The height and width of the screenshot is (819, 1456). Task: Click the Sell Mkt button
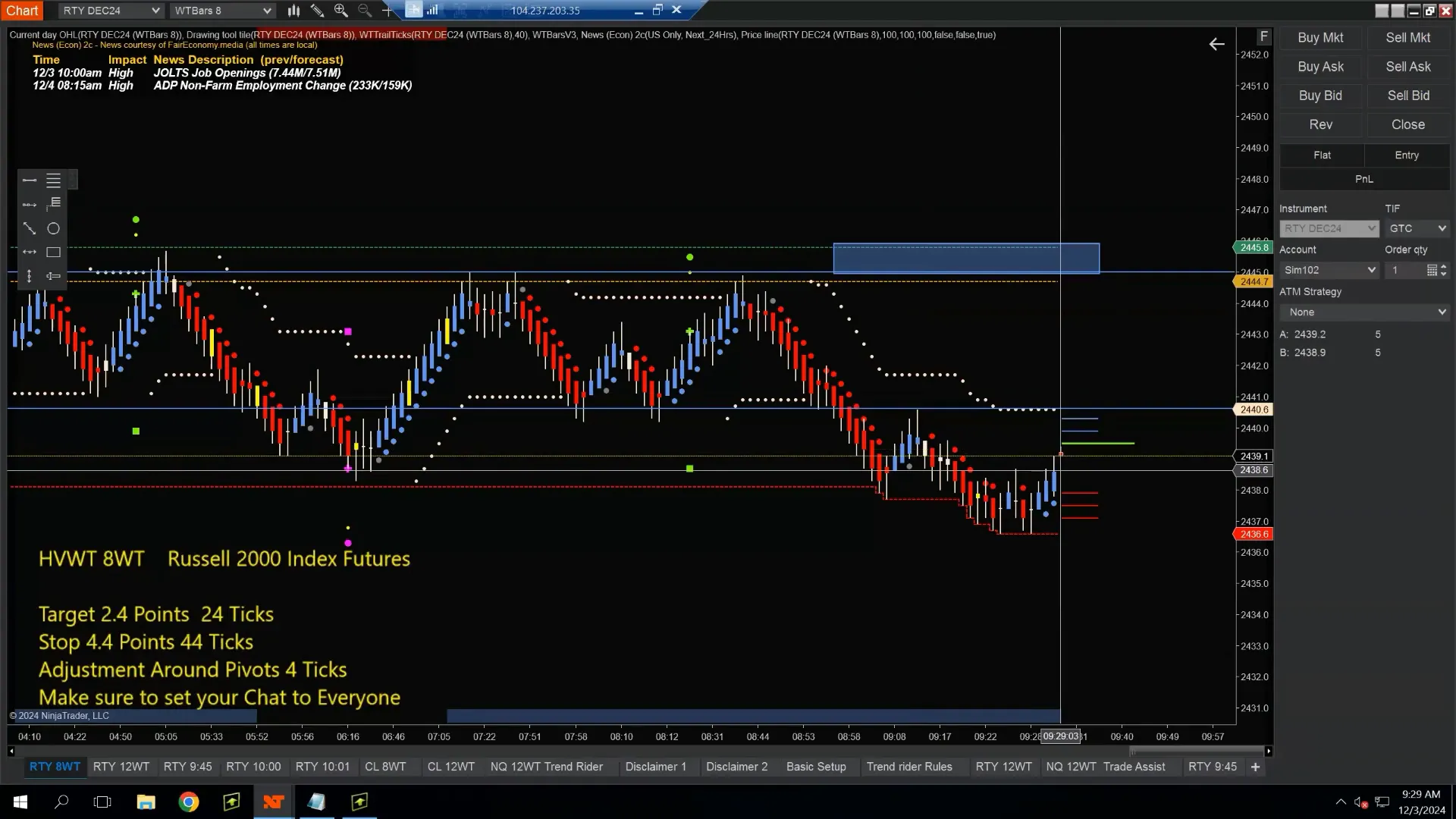[1408, 38]
